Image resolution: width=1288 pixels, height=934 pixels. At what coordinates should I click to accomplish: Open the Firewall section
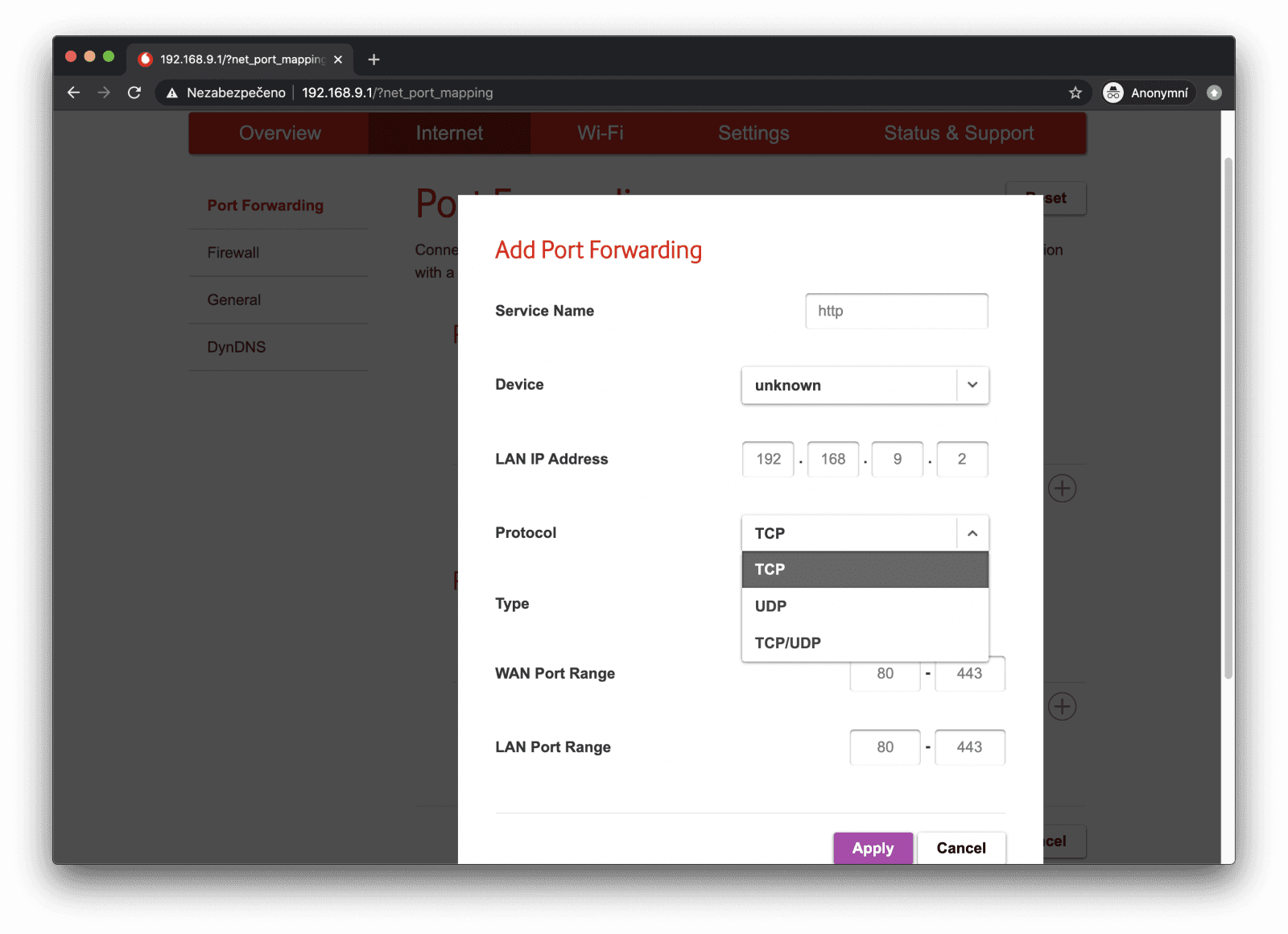coord(233,252)
